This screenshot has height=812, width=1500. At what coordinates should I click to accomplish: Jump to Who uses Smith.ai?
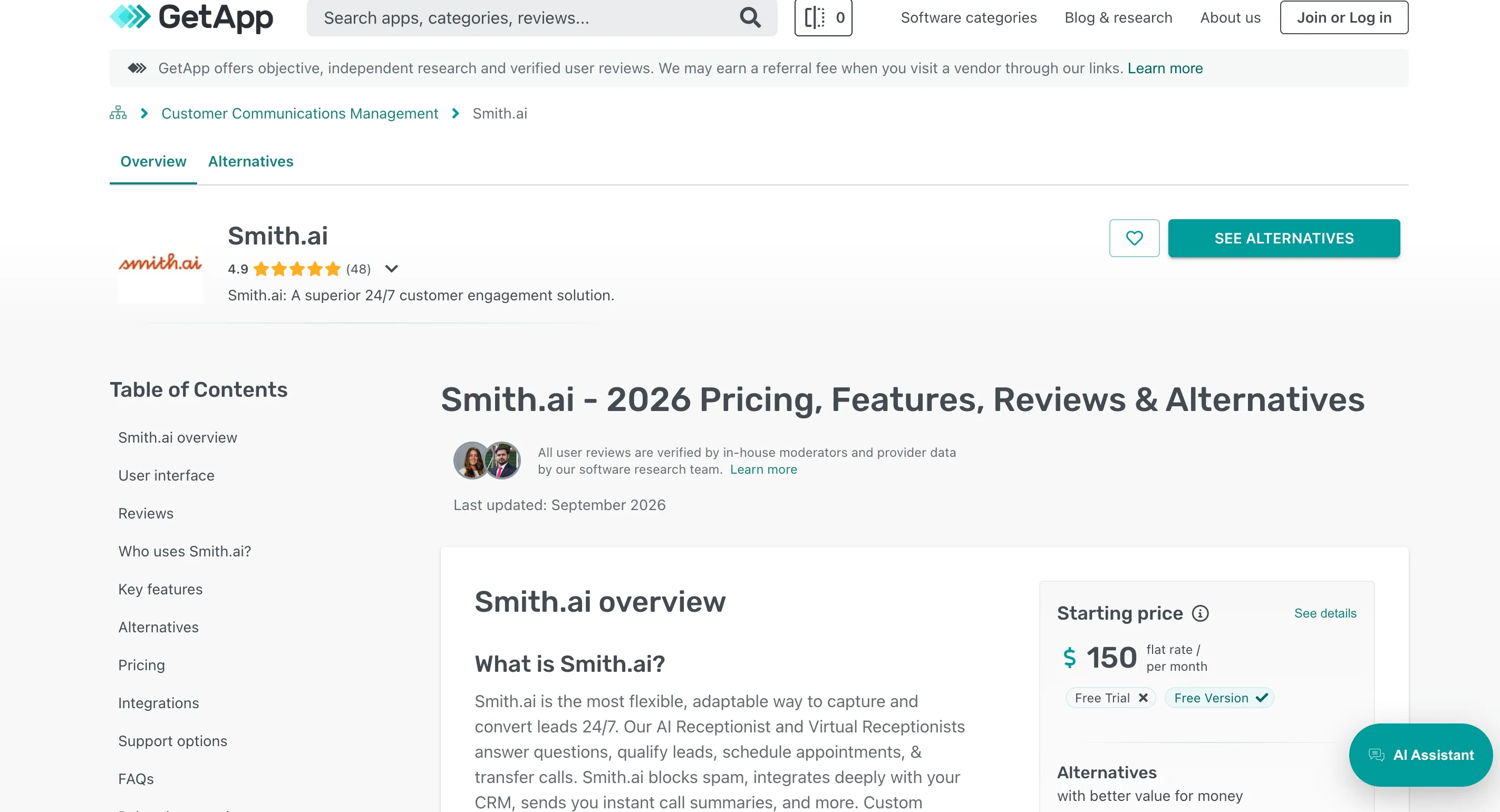click(185, 551)
